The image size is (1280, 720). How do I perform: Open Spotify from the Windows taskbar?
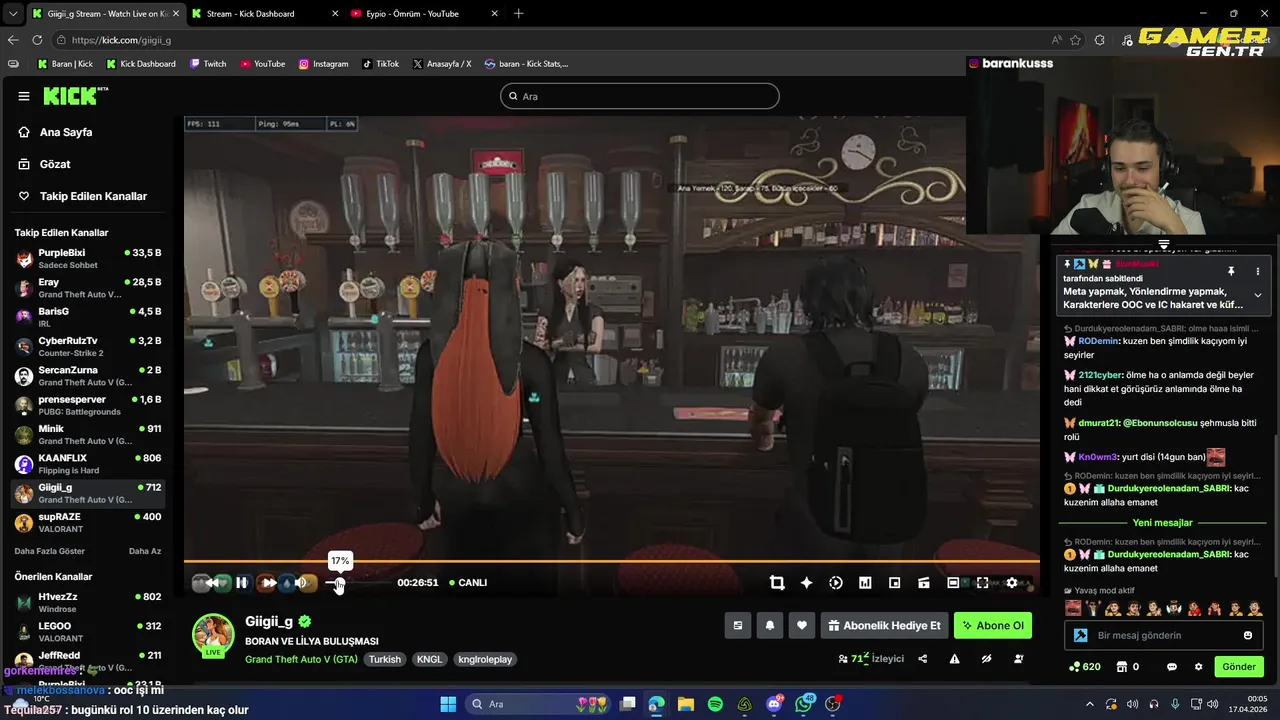pyautogui.click(x=715, y=704)
